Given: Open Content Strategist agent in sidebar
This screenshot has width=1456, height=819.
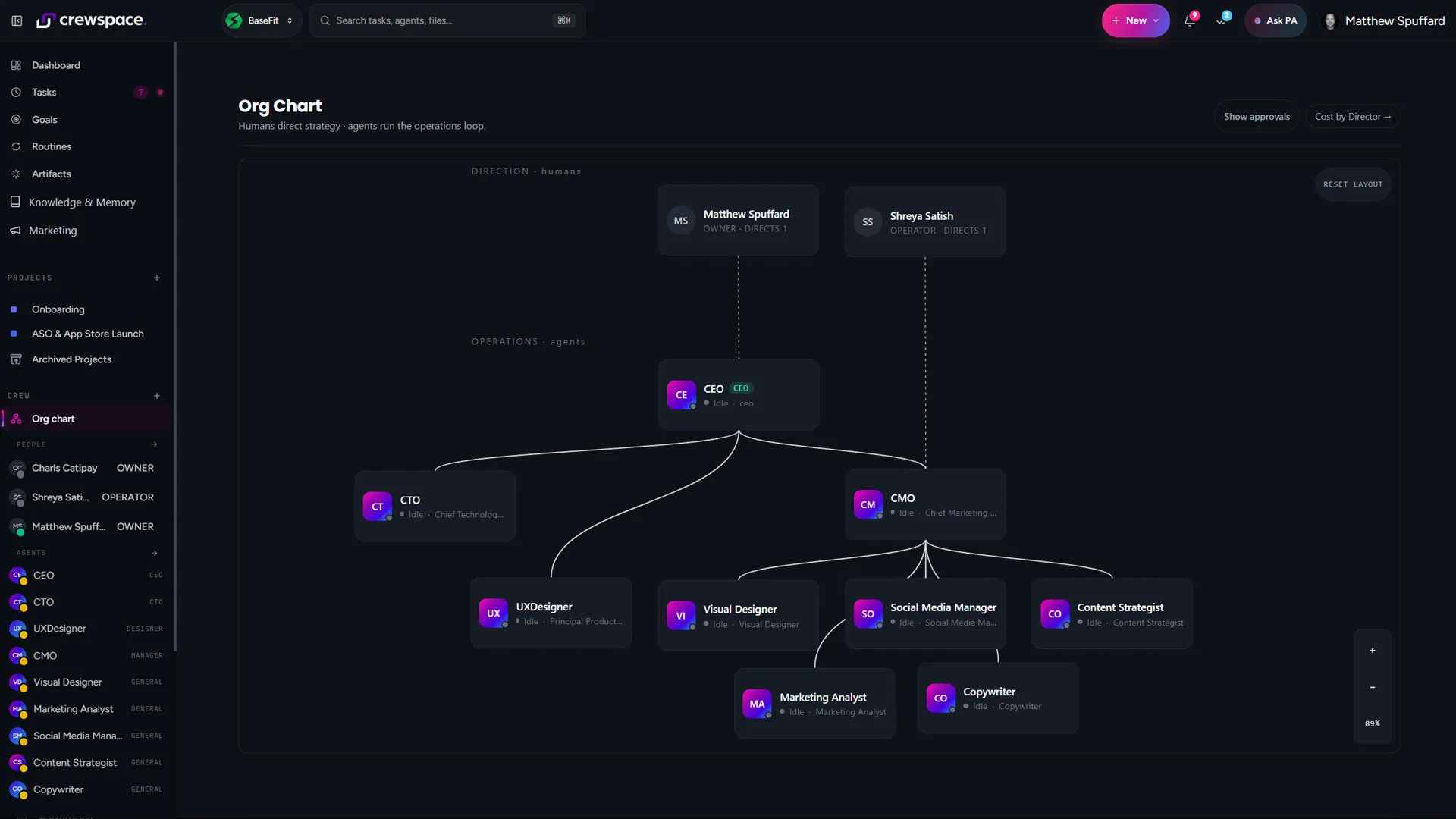Looking at the screenshot, I should 86,763.
